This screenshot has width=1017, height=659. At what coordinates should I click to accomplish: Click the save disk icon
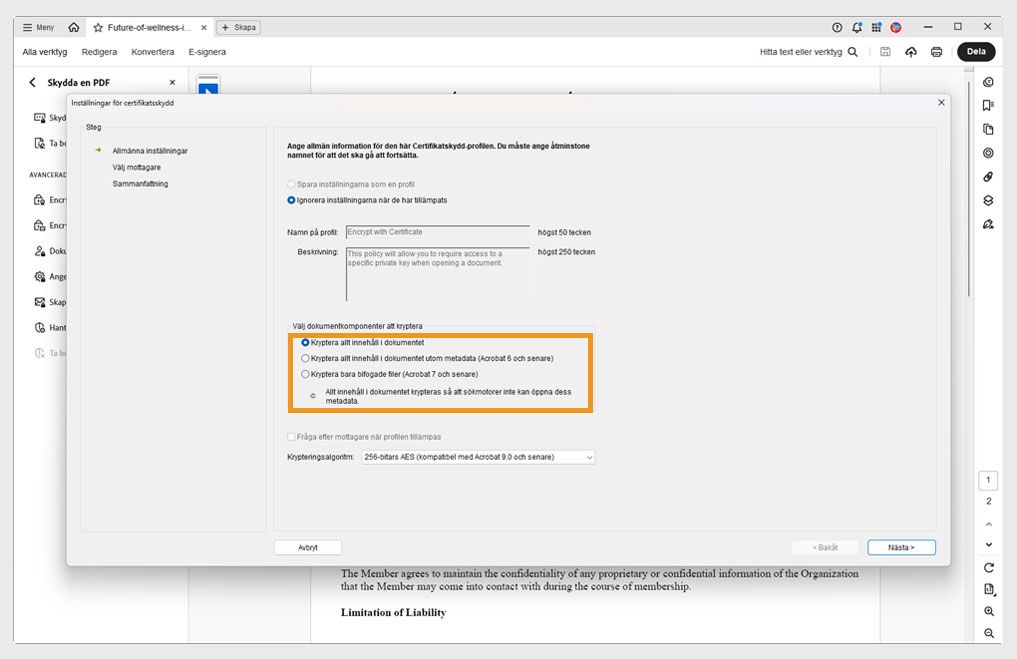click(885, 52)
